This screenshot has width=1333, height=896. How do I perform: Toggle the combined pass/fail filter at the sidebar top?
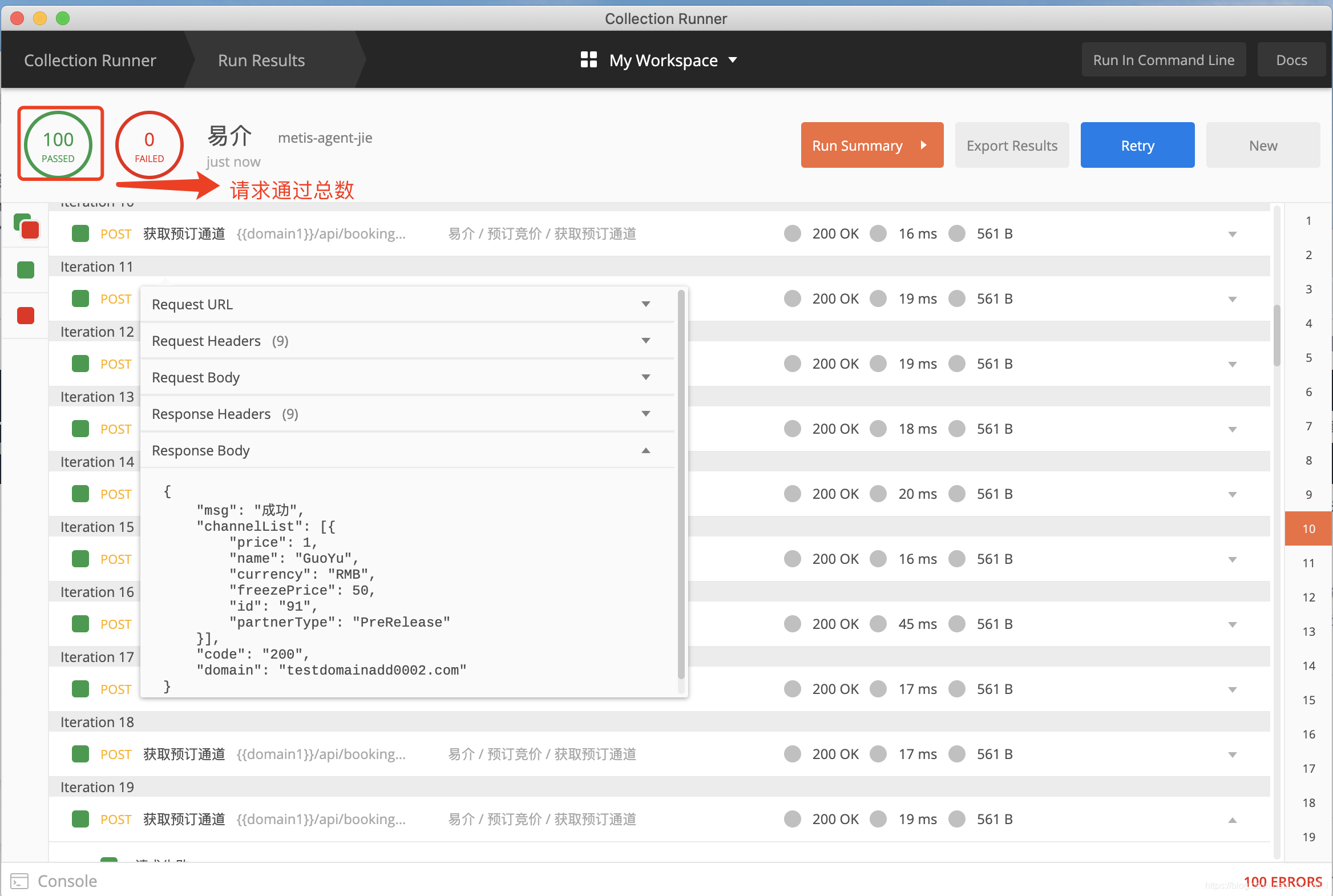click(x=25, y=227)
